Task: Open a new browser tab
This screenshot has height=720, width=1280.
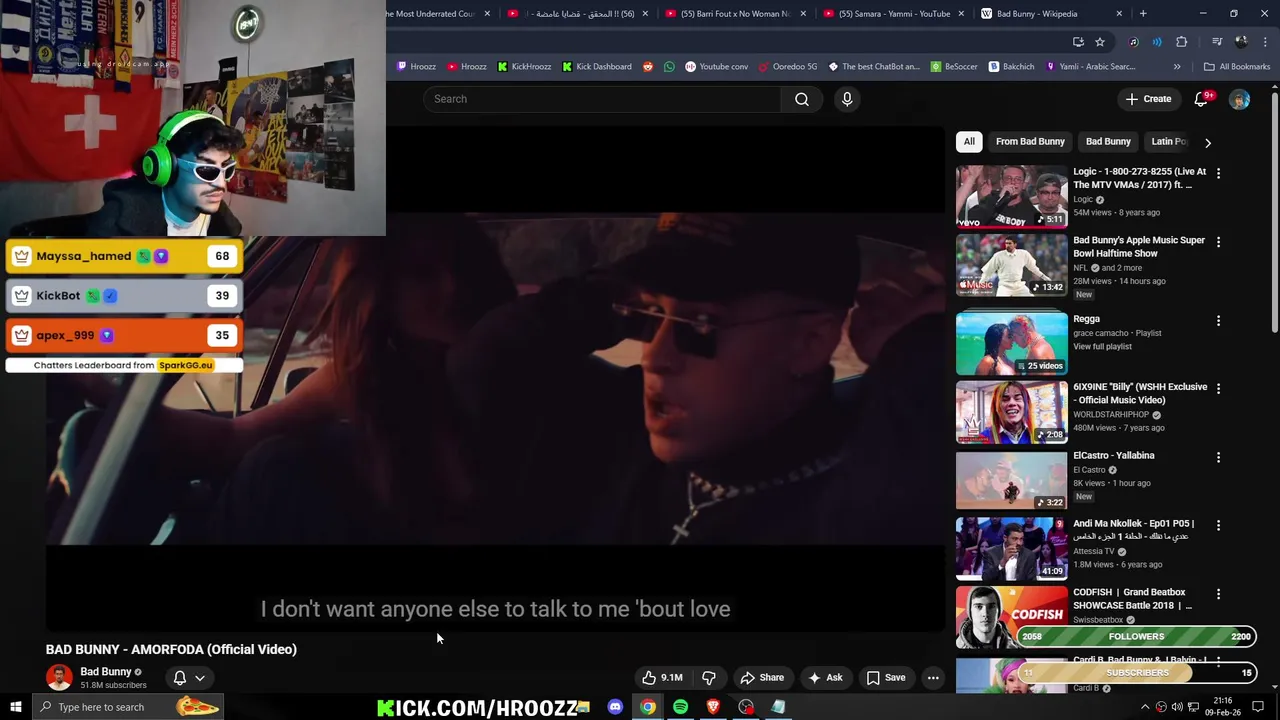Action: pos(1143,14)
